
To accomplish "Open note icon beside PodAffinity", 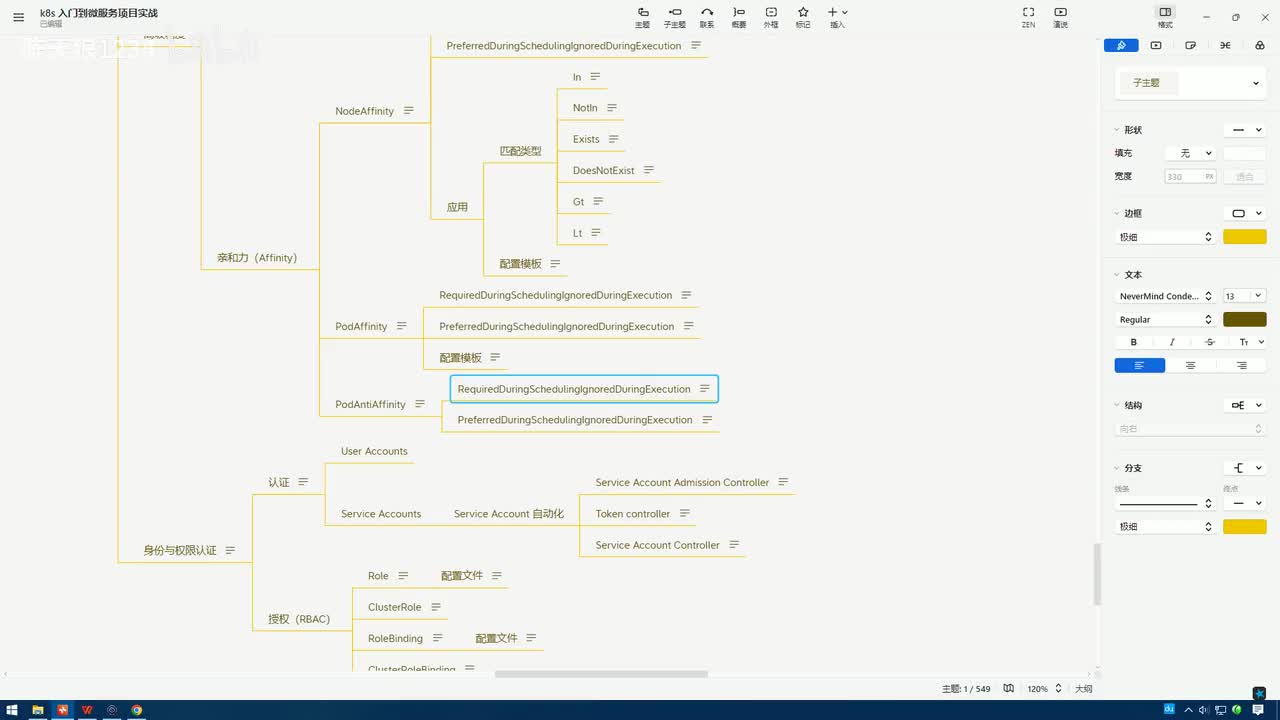I will tap(401, 326).
